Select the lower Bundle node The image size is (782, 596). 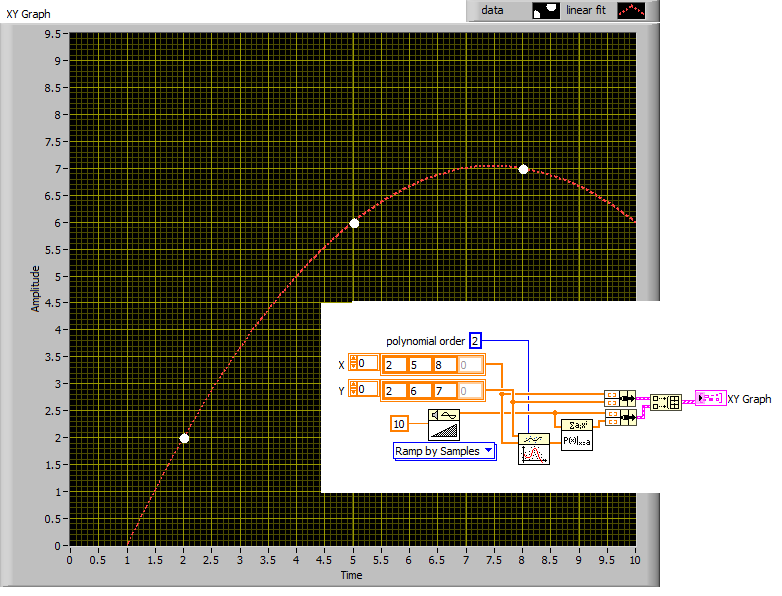pyautogui.click(x=620, y=417)
